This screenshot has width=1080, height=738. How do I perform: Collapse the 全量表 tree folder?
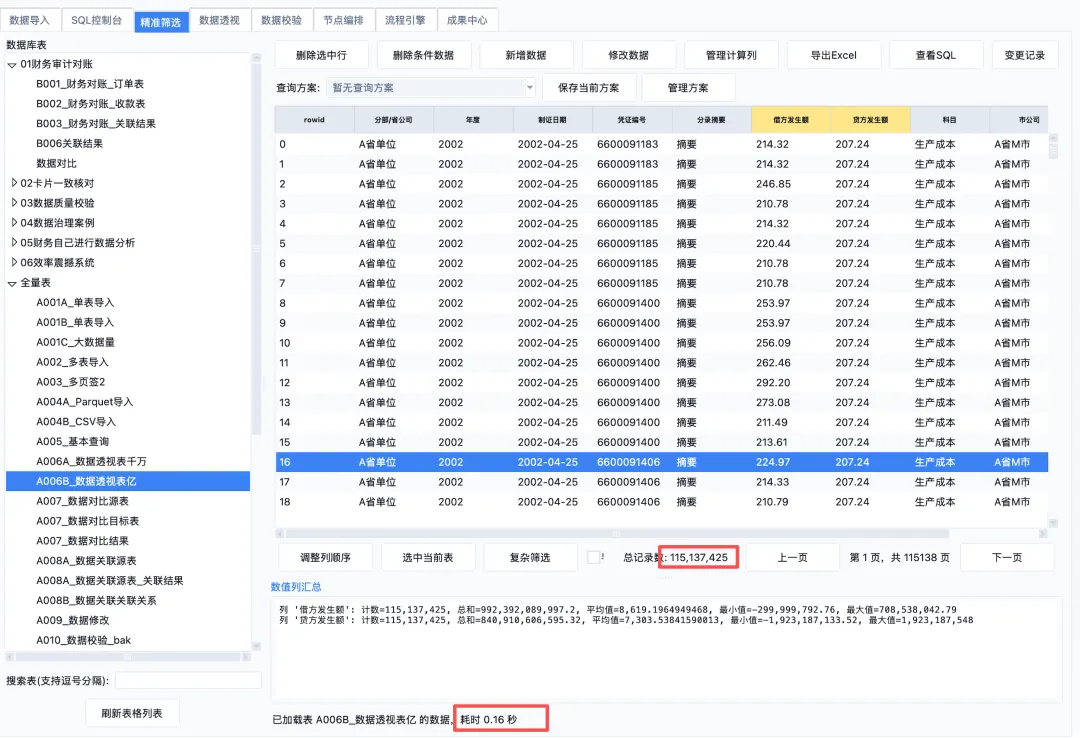pyautogui.click(x=12, y=283)
